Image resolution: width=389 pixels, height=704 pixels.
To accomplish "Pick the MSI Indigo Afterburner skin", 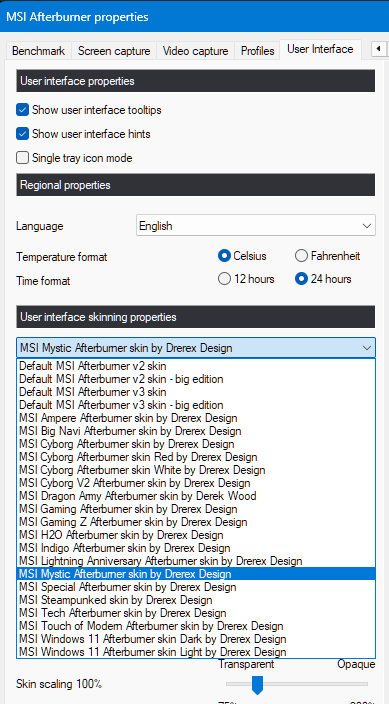I will pos(196,548).
